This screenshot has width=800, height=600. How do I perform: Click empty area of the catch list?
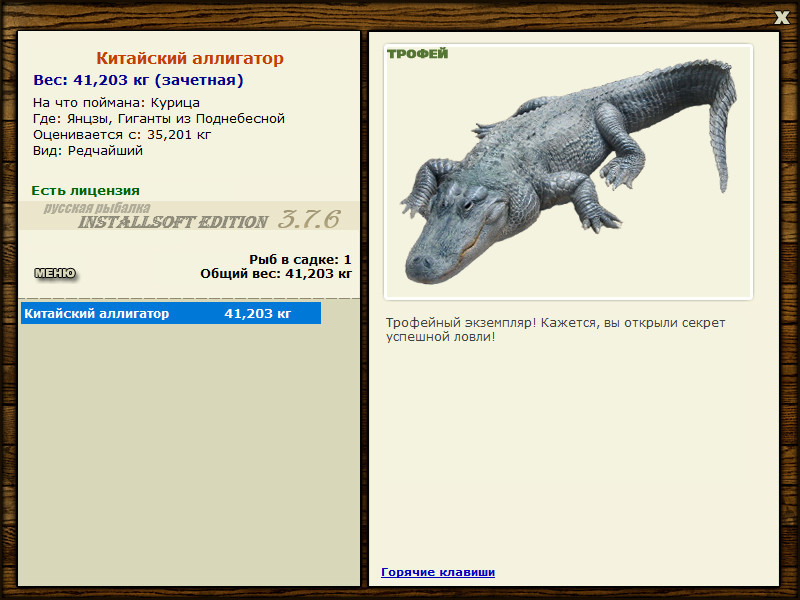point(189,454)
